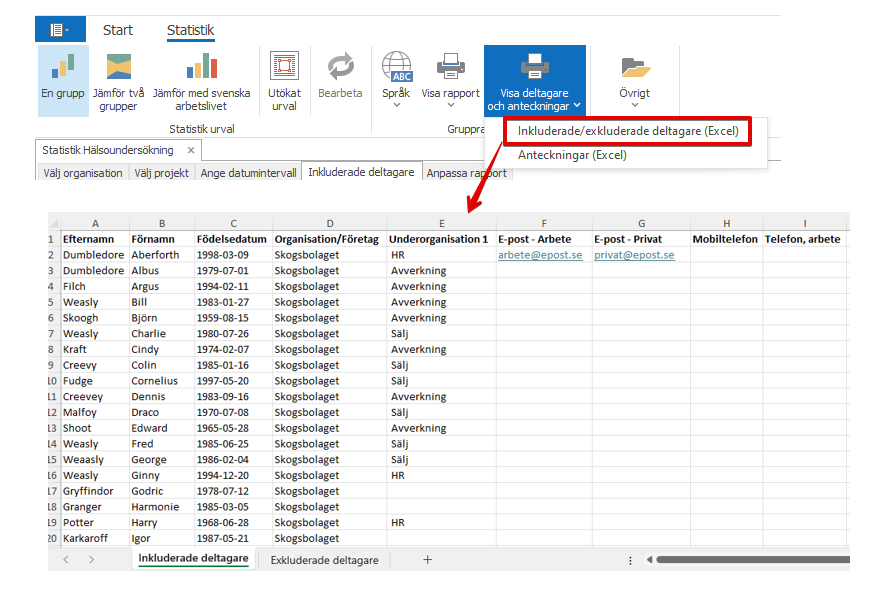Collapse Visa deltagare och anteckningar chevron
This screenshot has width=880, height=599.
click(x=577, y=105)
